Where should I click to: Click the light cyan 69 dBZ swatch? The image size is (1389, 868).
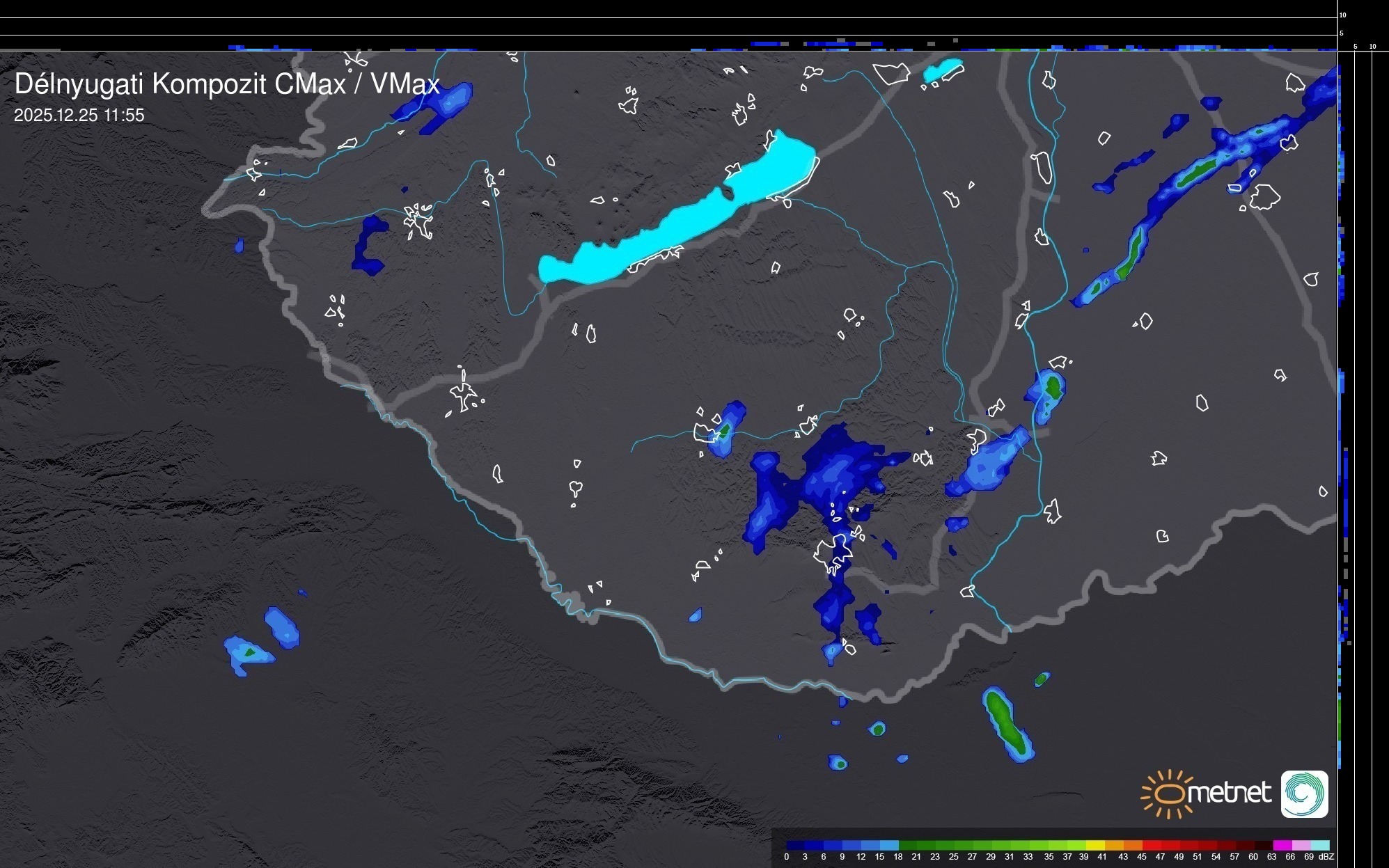(x=1319, y=846)
